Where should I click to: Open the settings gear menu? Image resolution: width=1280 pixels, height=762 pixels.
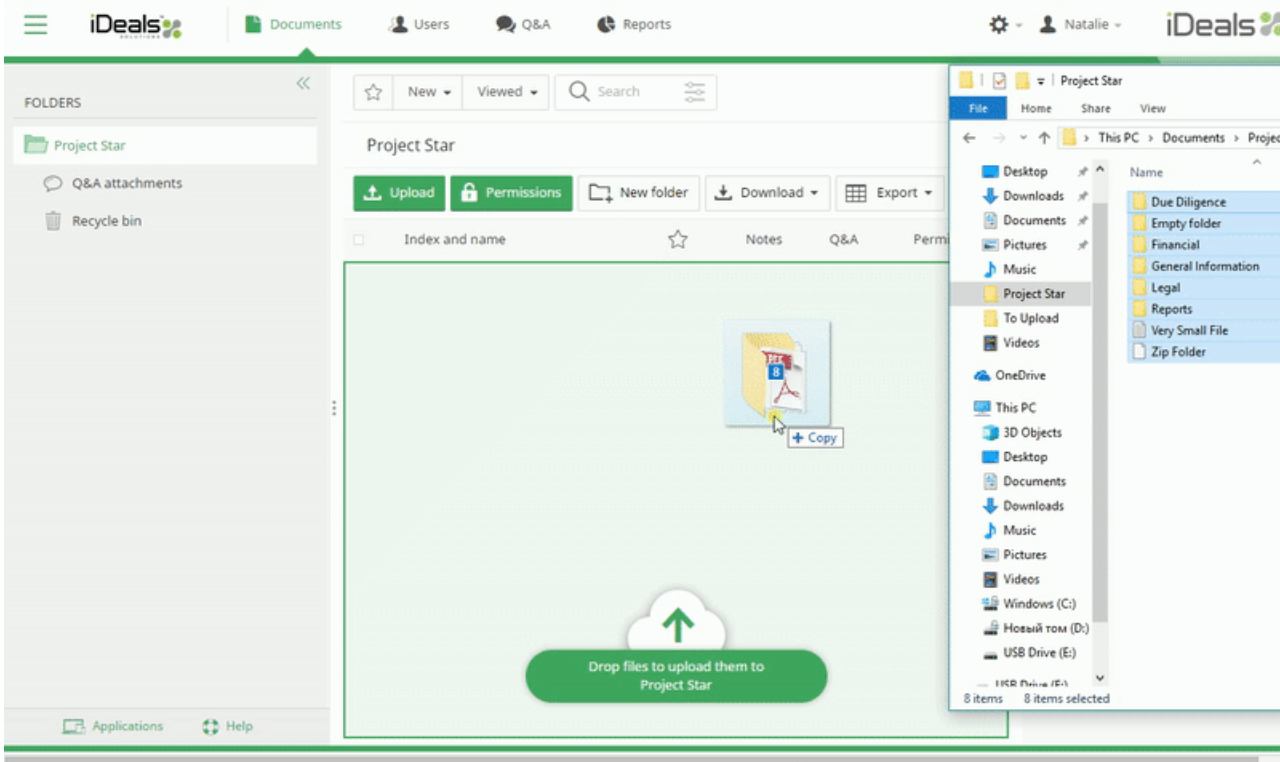tap(997, 23)
